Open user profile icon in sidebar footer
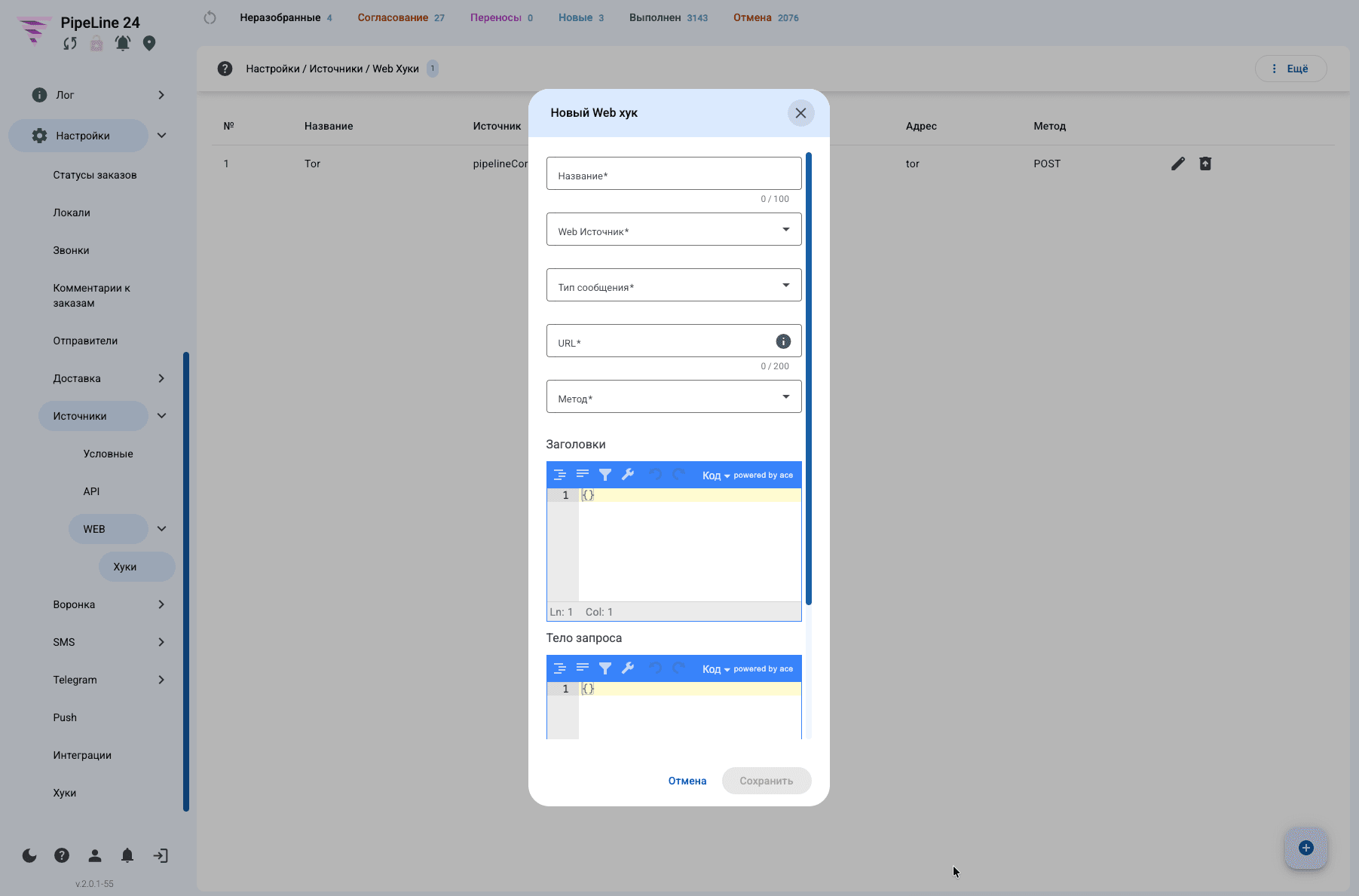Image resolution: width=1359 pixels, height=896 pixels. click(x=95, y=855)
